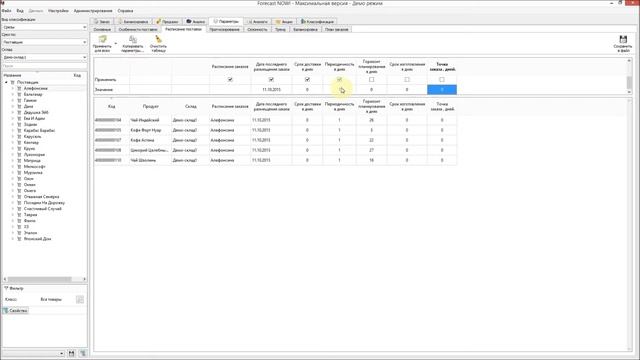Image resolution: width=640 pixels, height=360 pixels.
Task: Switch to the Сезонность sub-tab
Action: pyautogui.click(x=257, y=29)
